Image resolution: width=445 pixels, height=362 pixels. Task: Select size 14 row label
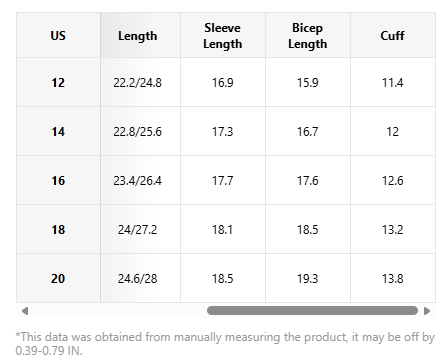pyautogui.click(x=58, y=131)
